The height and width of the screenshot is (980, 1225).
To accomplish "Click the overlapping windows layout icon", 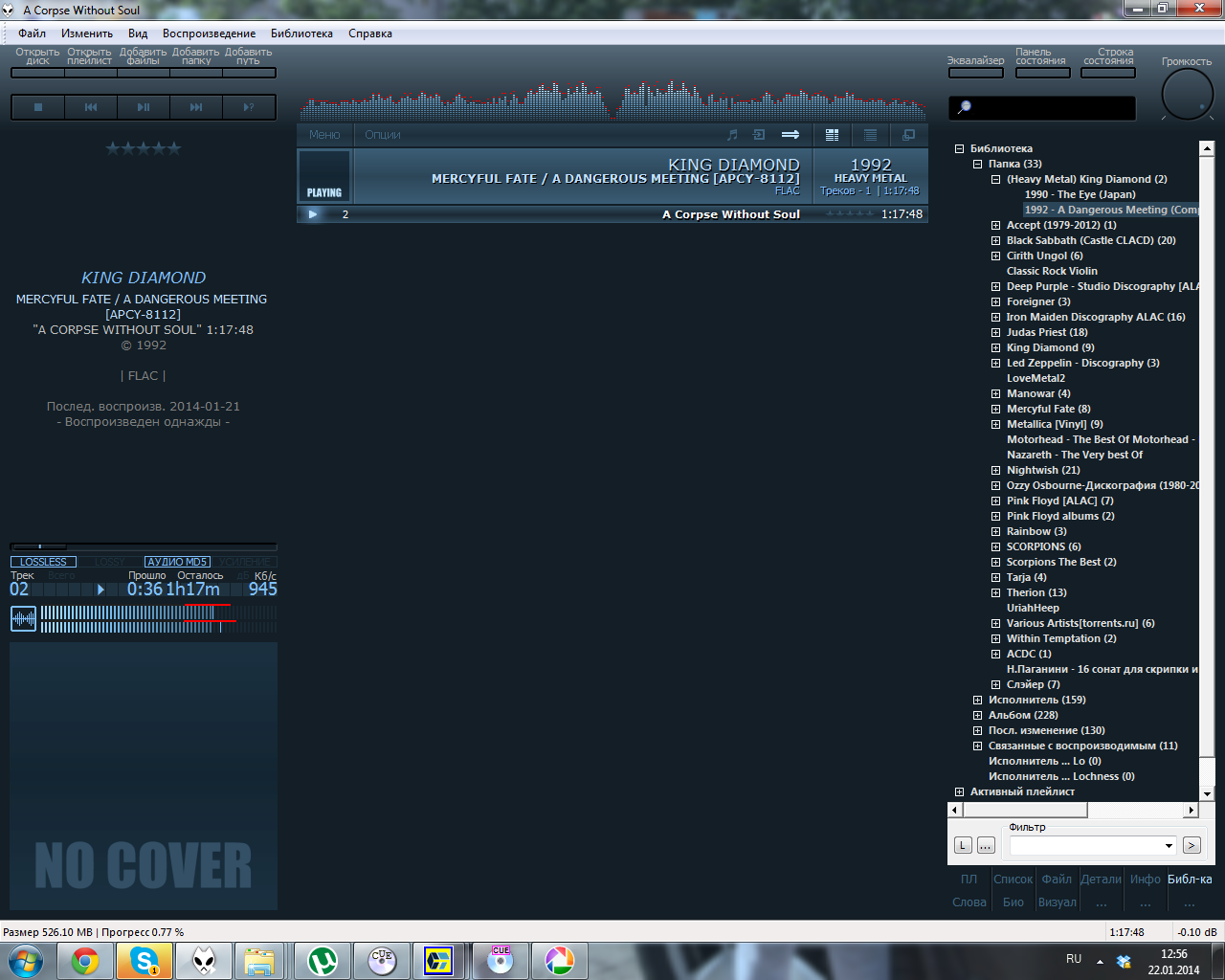I will [908, 135].
